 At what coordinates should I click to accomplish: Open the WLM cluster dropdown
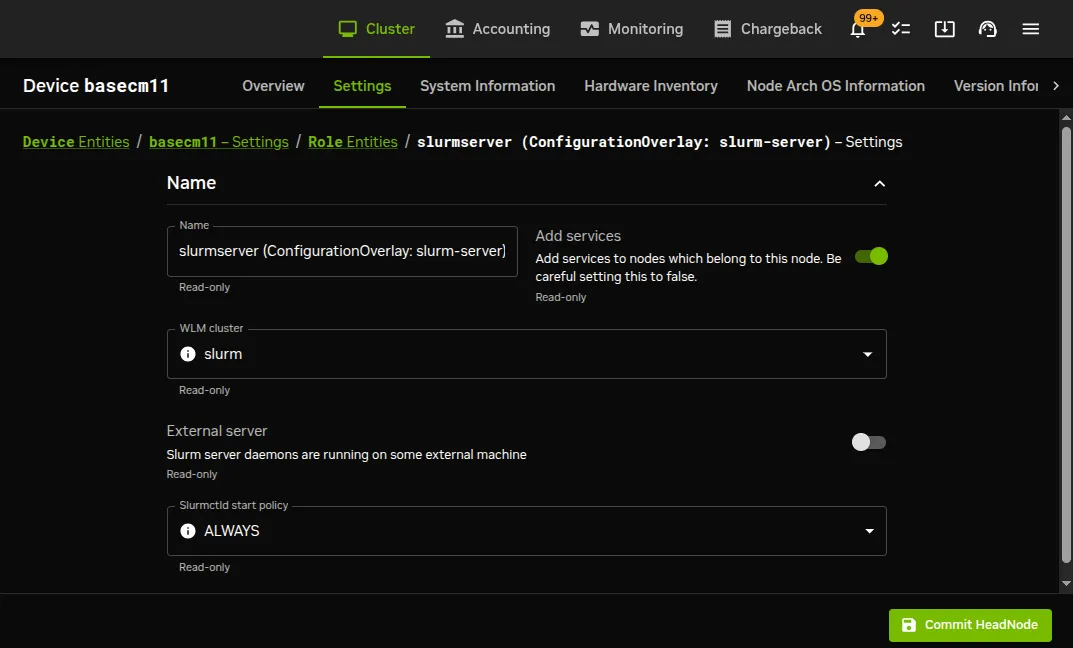click(x=526, y=354)
